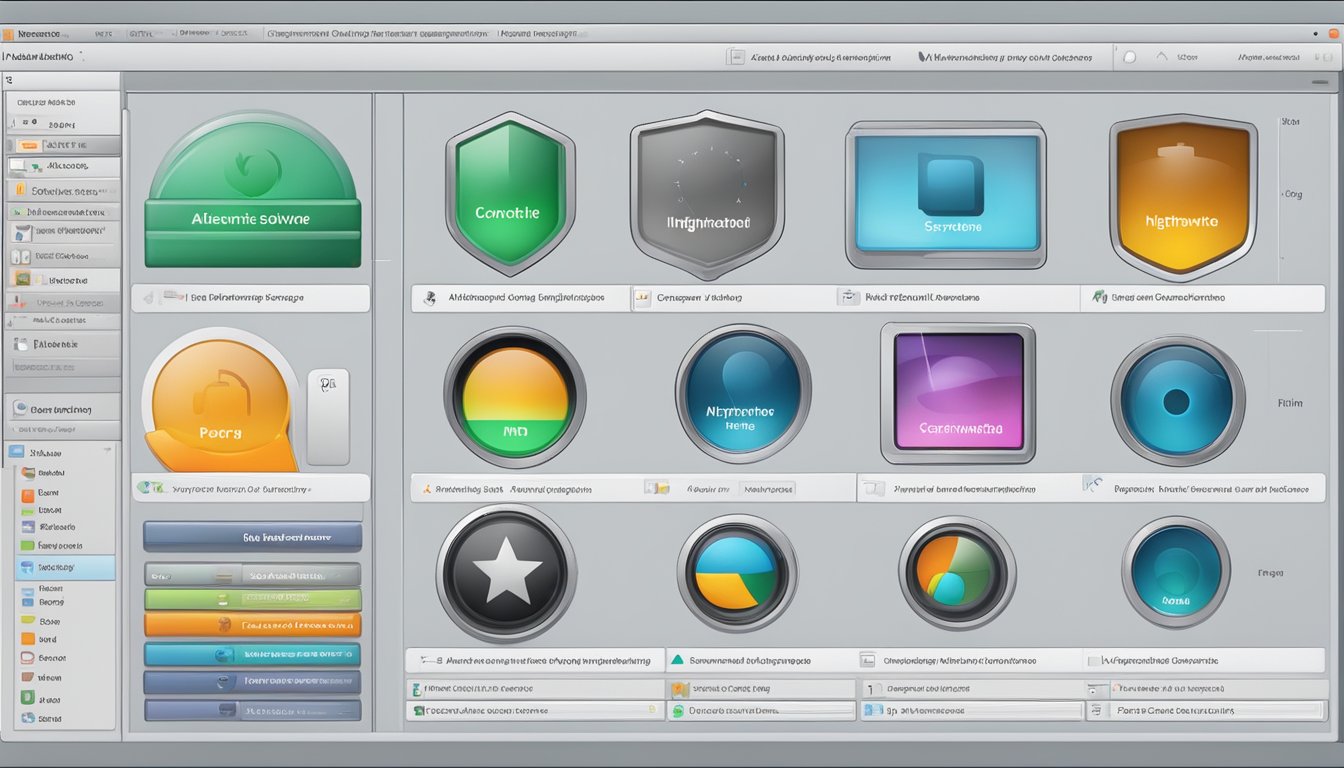Open the first menu item in the title bar
Screen dimensions: 1344x768
(x=40, y=33)
